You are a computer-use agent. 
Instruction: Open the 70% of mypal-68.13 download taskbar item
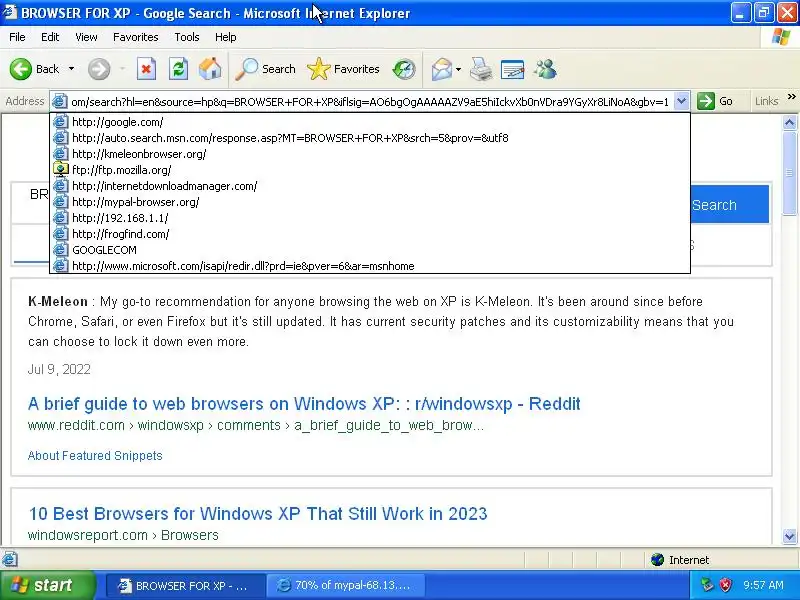click(346, 585)
